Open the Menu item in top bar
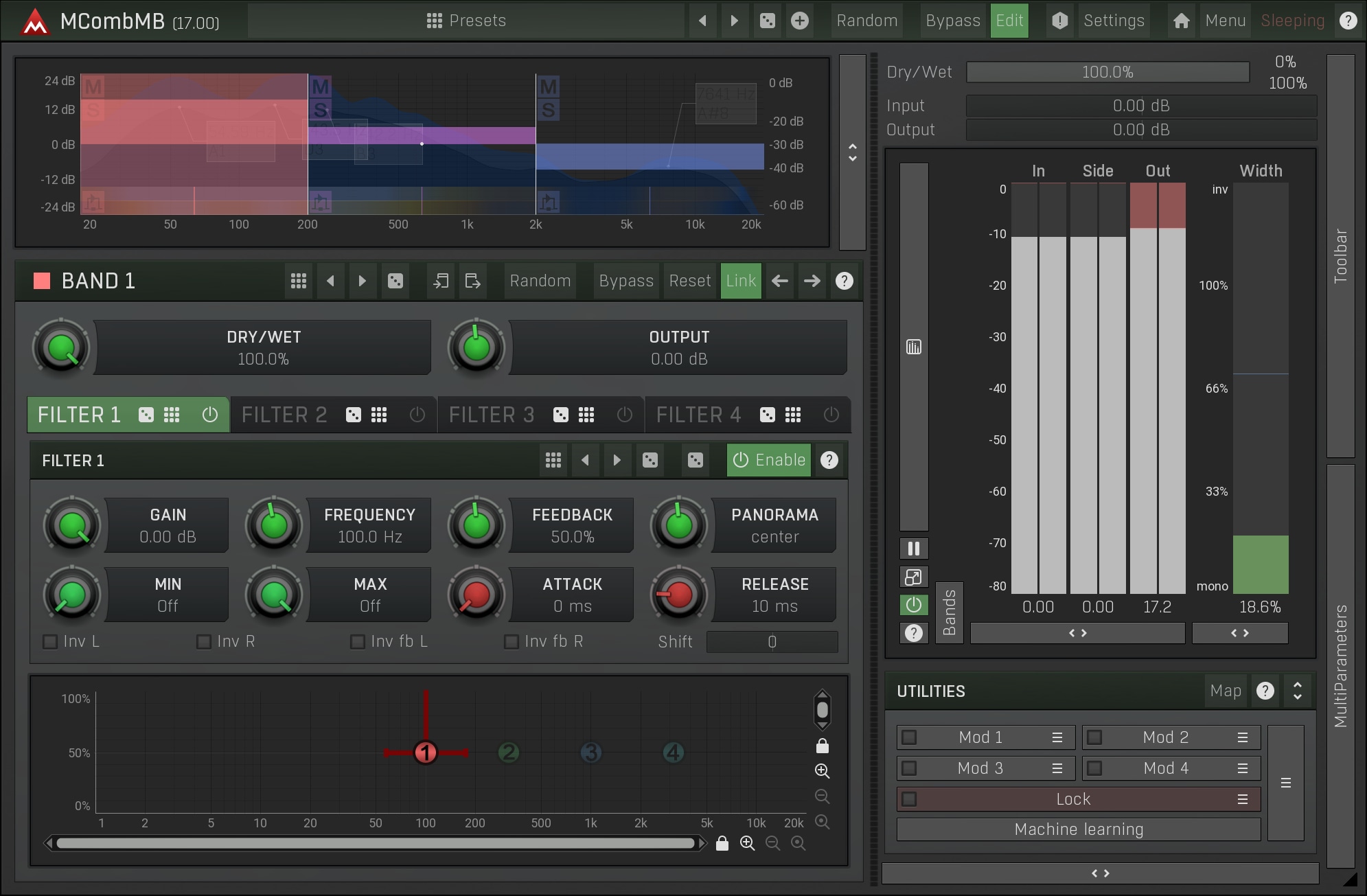 [1225, 21]
